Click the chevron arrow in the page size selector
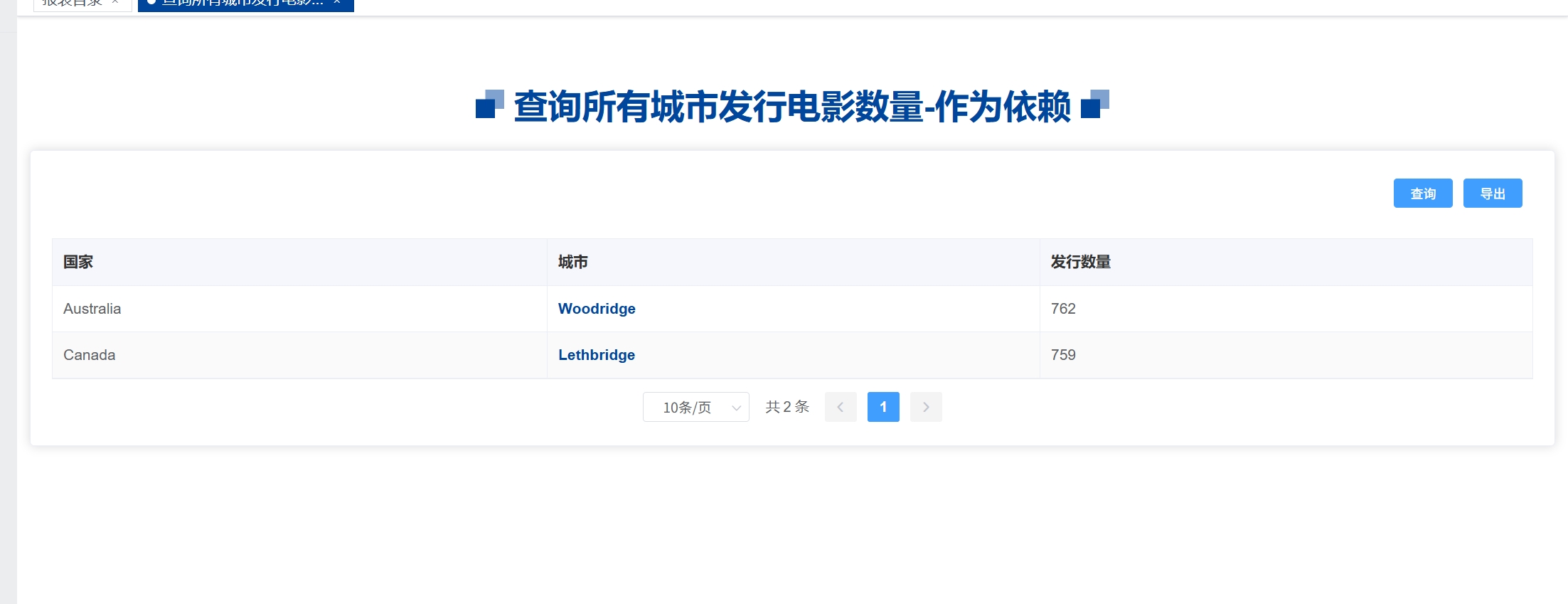 [x=736, y=408]
